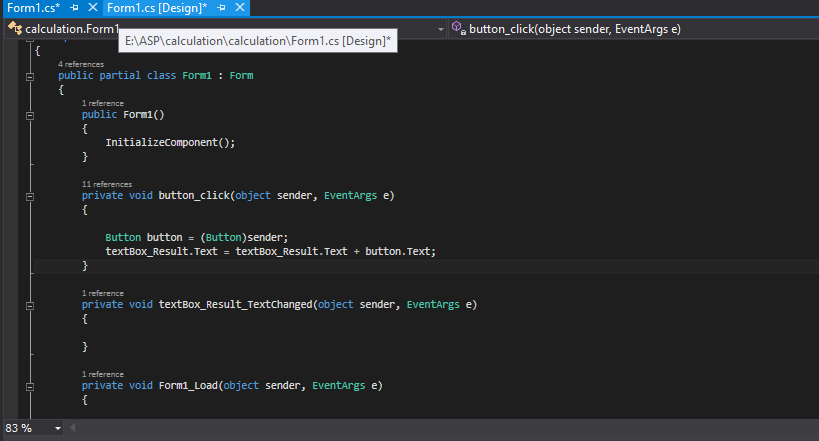The height and width of the screenshot is (441, 819).
Task: Close the Form1.cs [Design] tab
Action: click(240, 8)
